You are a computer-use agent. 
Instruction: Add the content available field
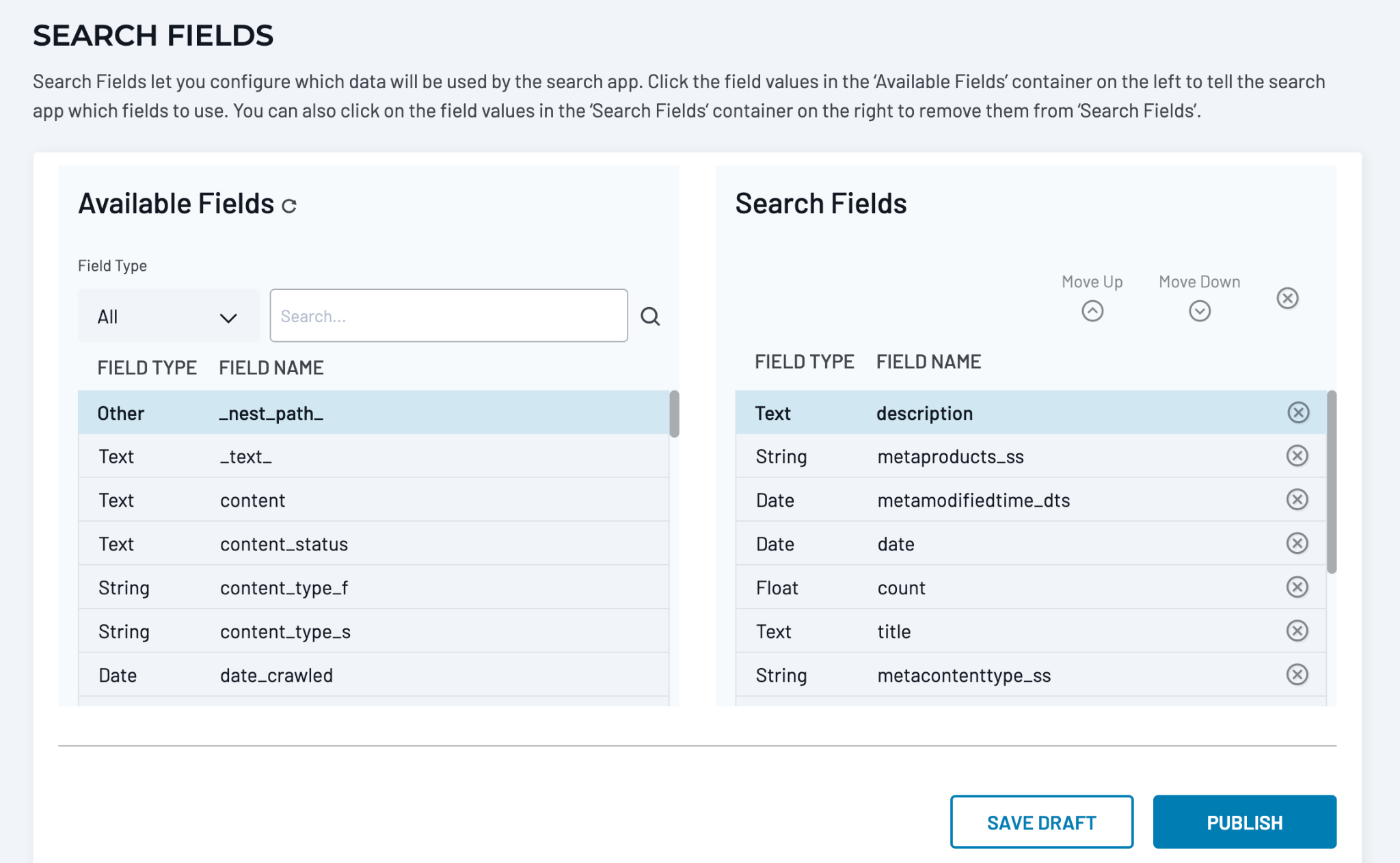click(373, 500)
